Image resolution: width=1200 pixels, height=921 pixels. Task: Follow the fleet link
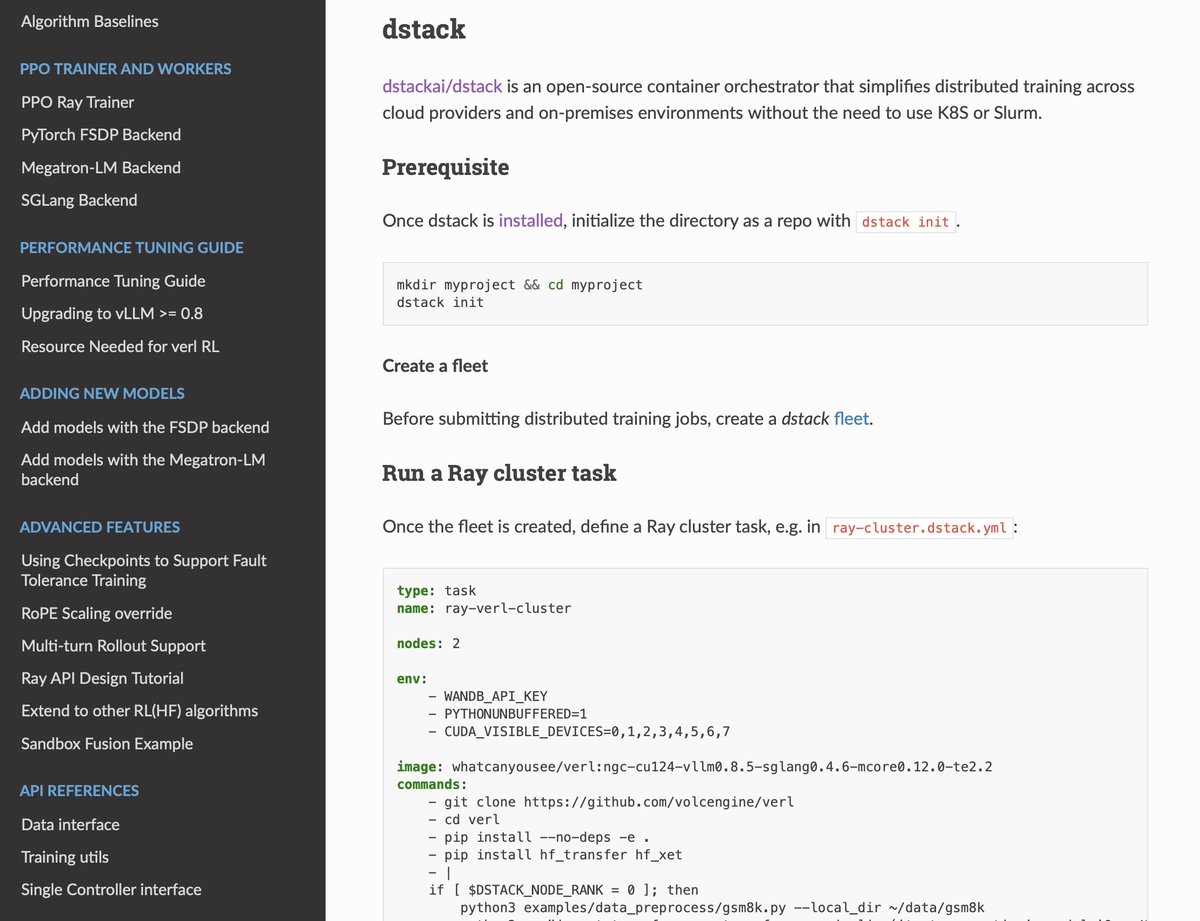click(851, 418)
